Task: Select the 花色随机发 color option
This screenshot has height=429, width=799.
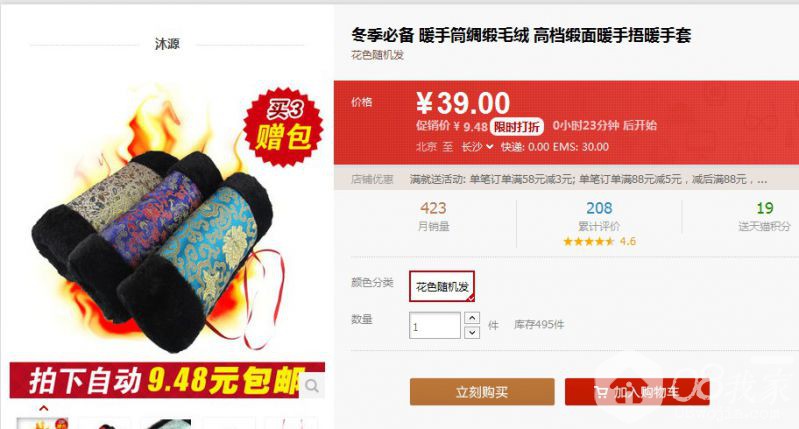Action: [442, 286]
